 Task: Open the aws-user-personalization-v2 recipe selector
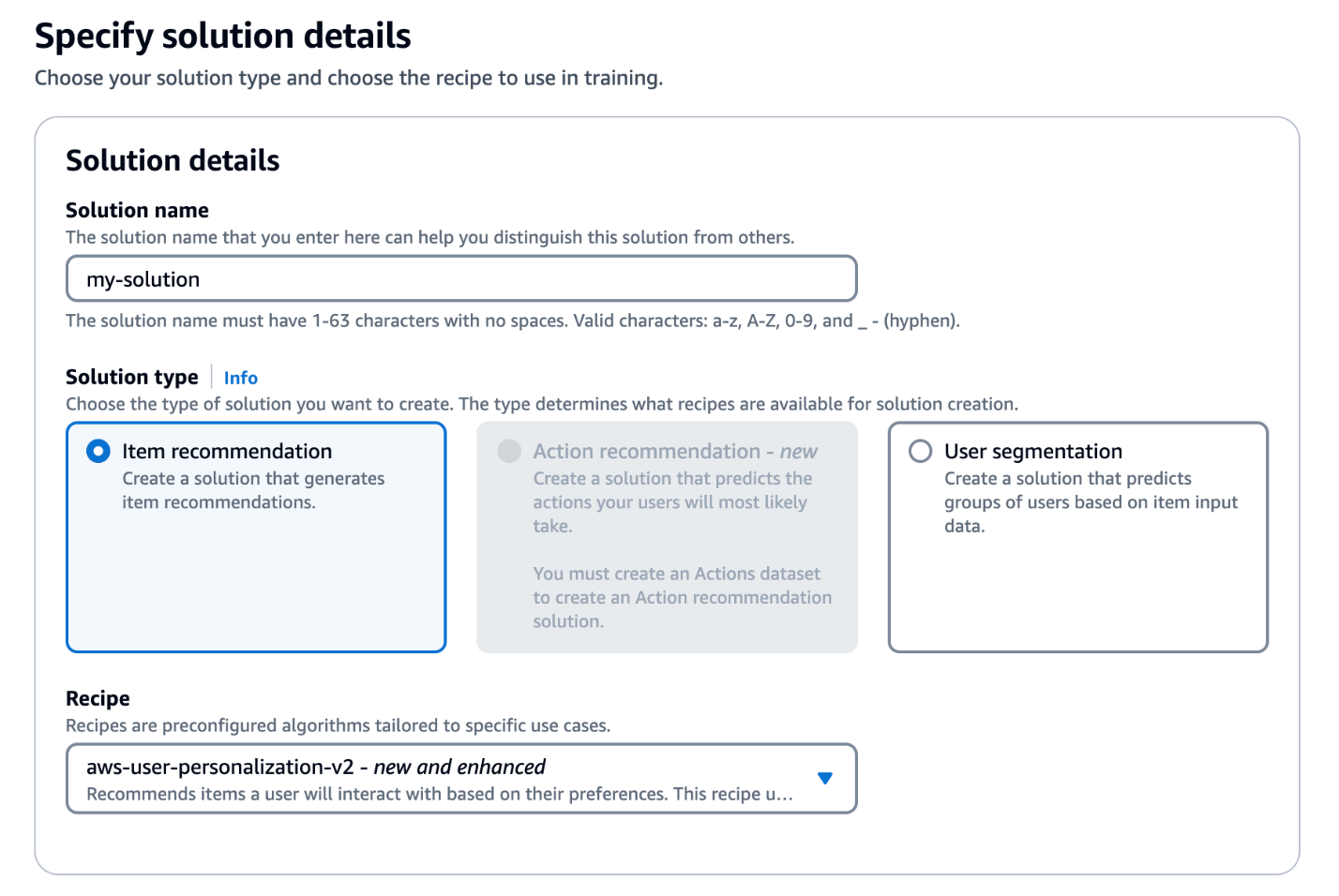coord(461,779)
